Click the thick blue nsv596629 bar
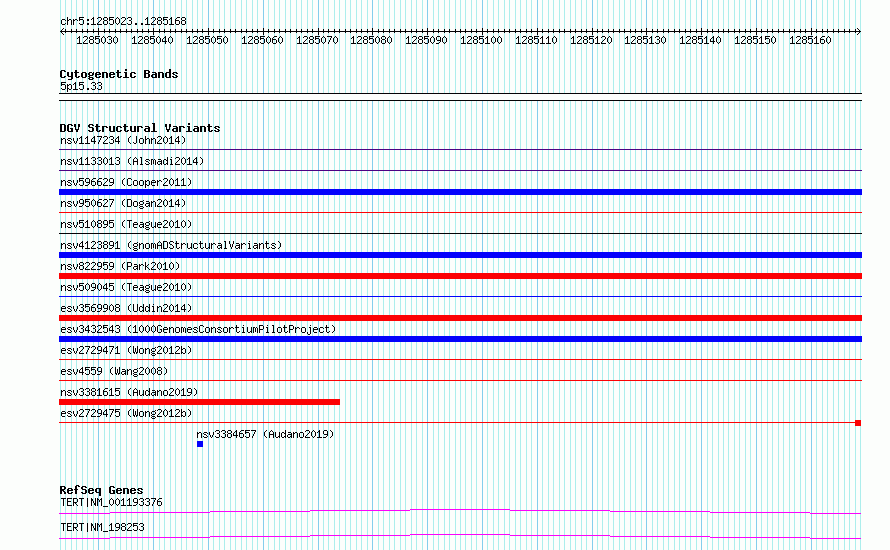Screen dimensions: 890x550 point(460,192)
